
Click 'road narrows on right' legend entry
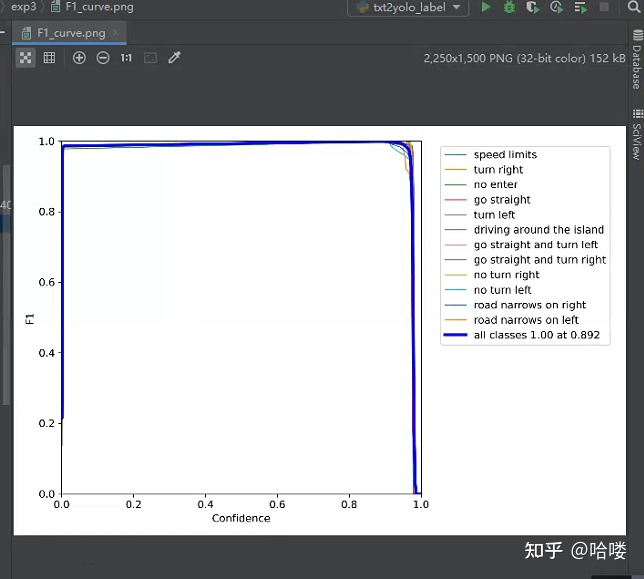[515, 305]
